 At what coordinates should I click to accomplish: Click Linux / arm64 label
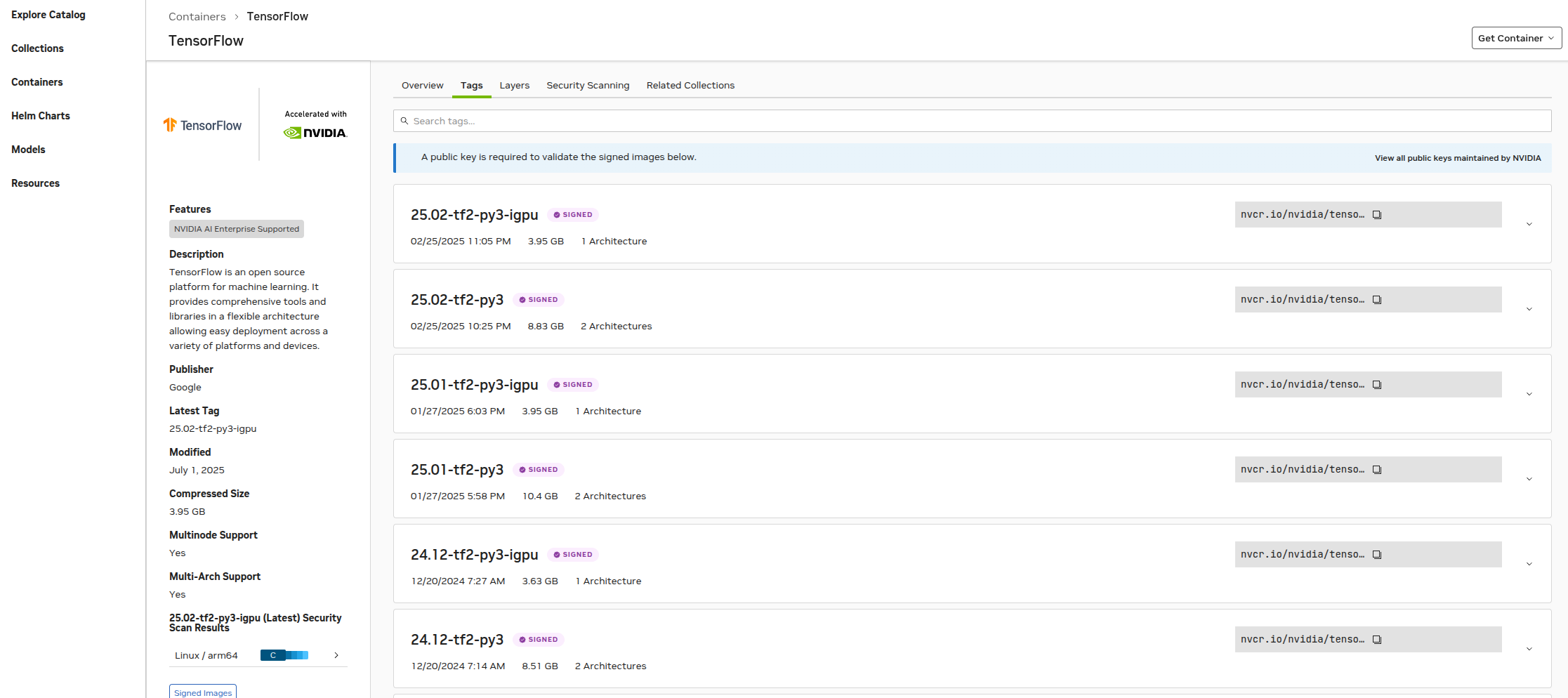(206, 656)
